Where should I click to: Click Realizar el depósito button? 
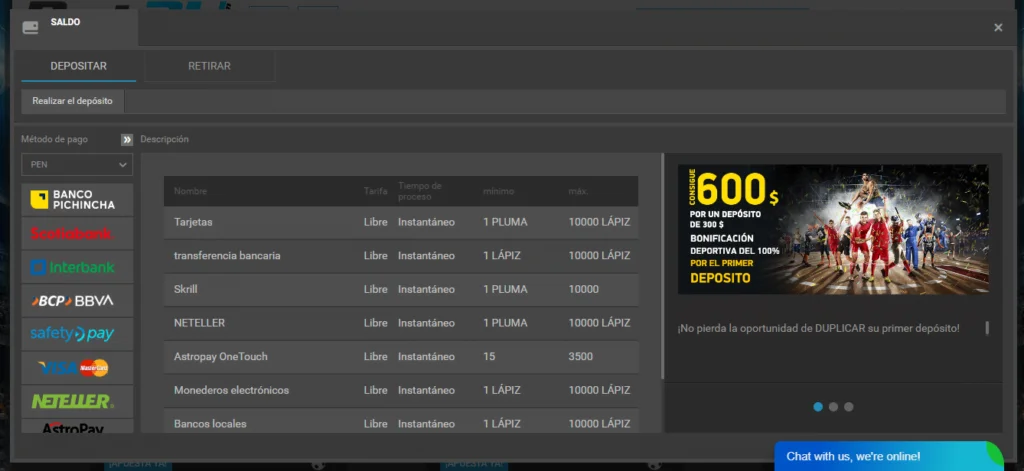coord(72,101)
